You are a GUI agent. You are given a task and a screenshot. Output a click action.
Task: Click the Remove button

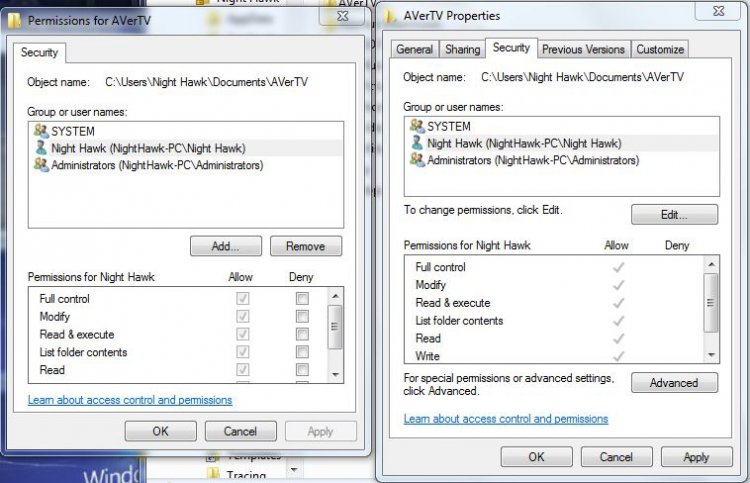point(306,246)
